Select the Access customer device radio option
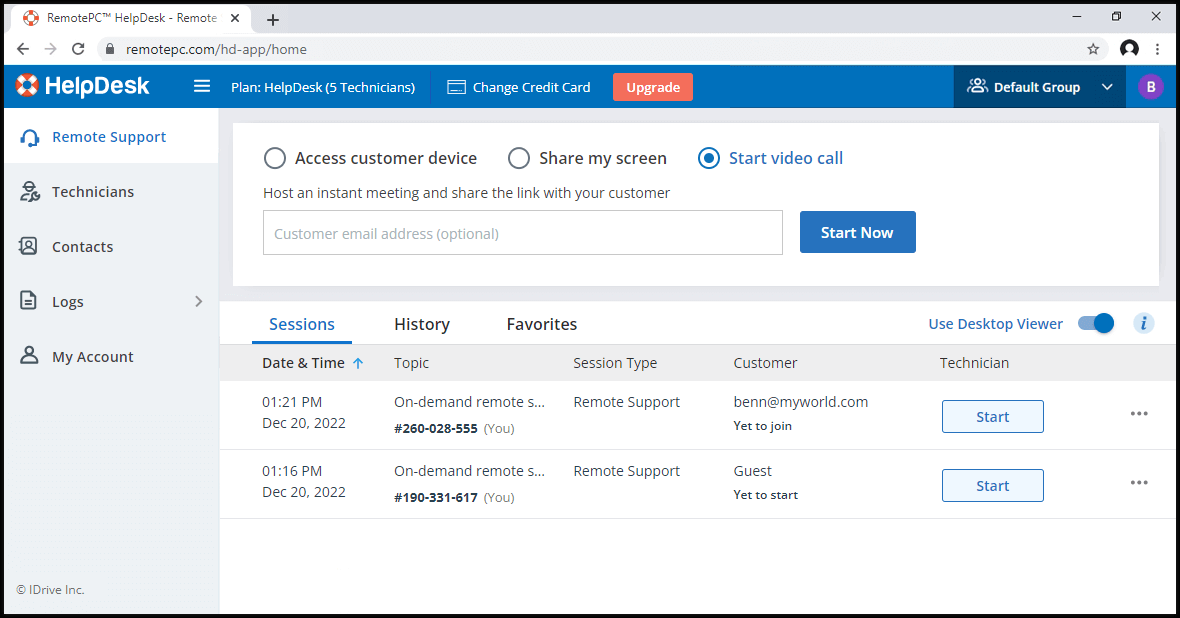 point(274,158)
